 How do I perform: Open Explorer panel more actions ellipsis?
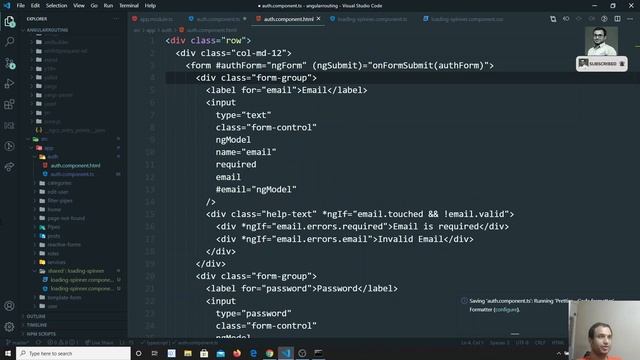click(x=117, y=19)
